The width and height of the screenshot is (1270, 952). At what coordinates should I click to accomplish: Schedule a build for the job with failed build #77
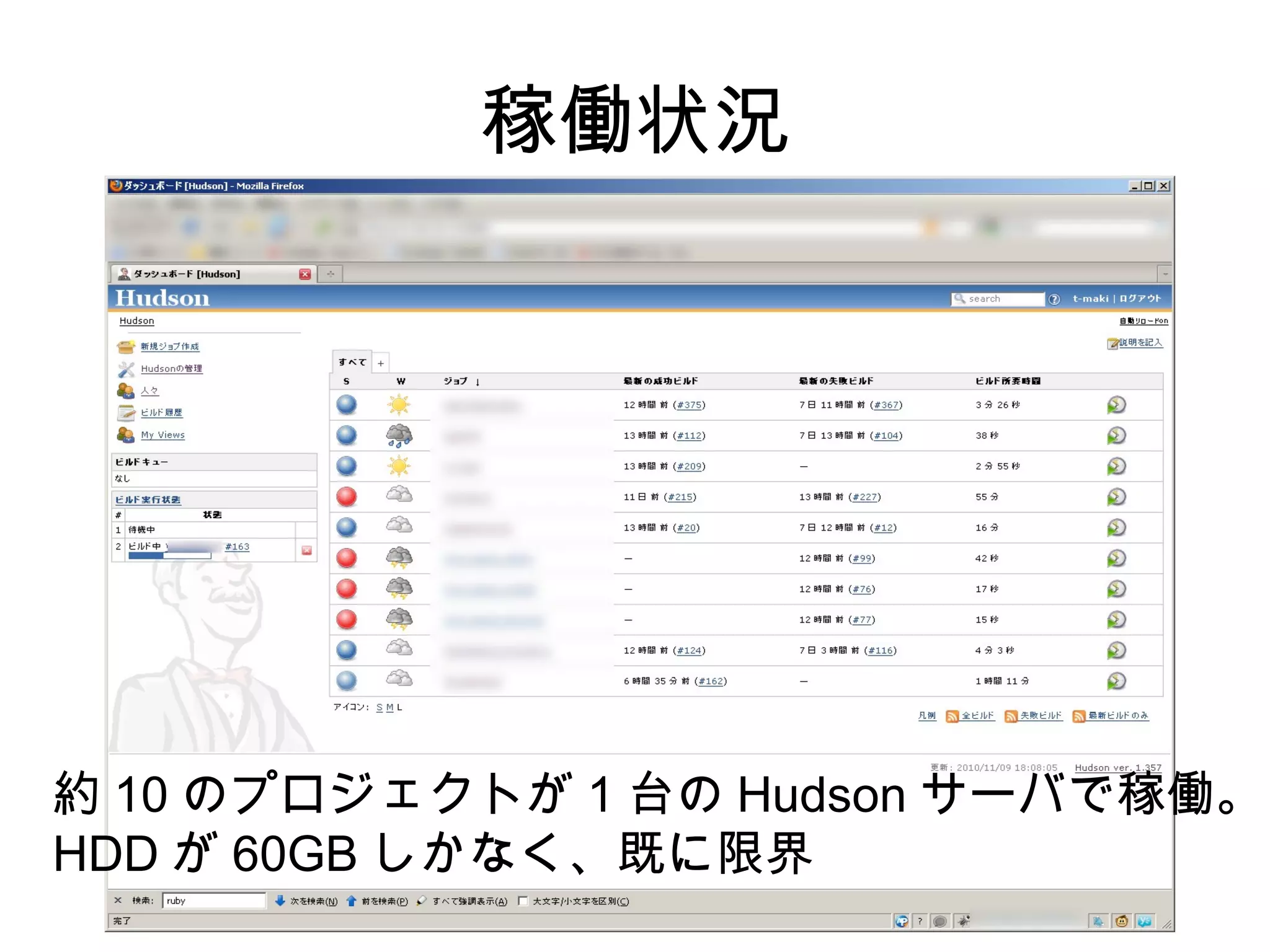tap(1116, 620)
